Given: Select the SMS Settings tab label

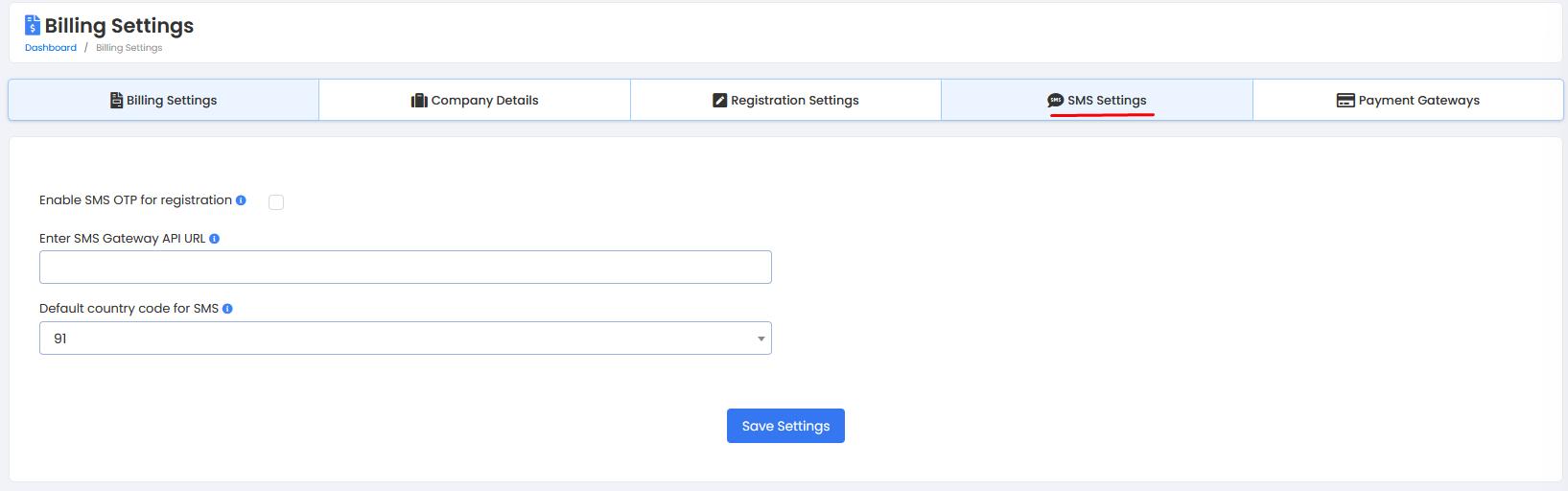Looking at the screenshot, I should pos(1107,101).
